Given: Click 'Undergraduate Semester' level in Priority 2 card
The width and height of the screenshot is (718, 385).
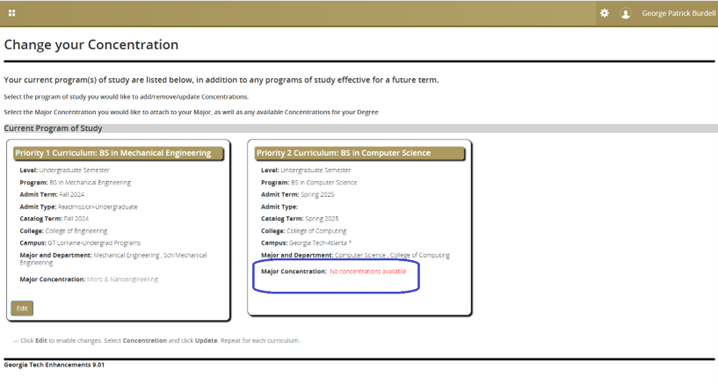Looking at the screenshot, I should coord(315,170).
